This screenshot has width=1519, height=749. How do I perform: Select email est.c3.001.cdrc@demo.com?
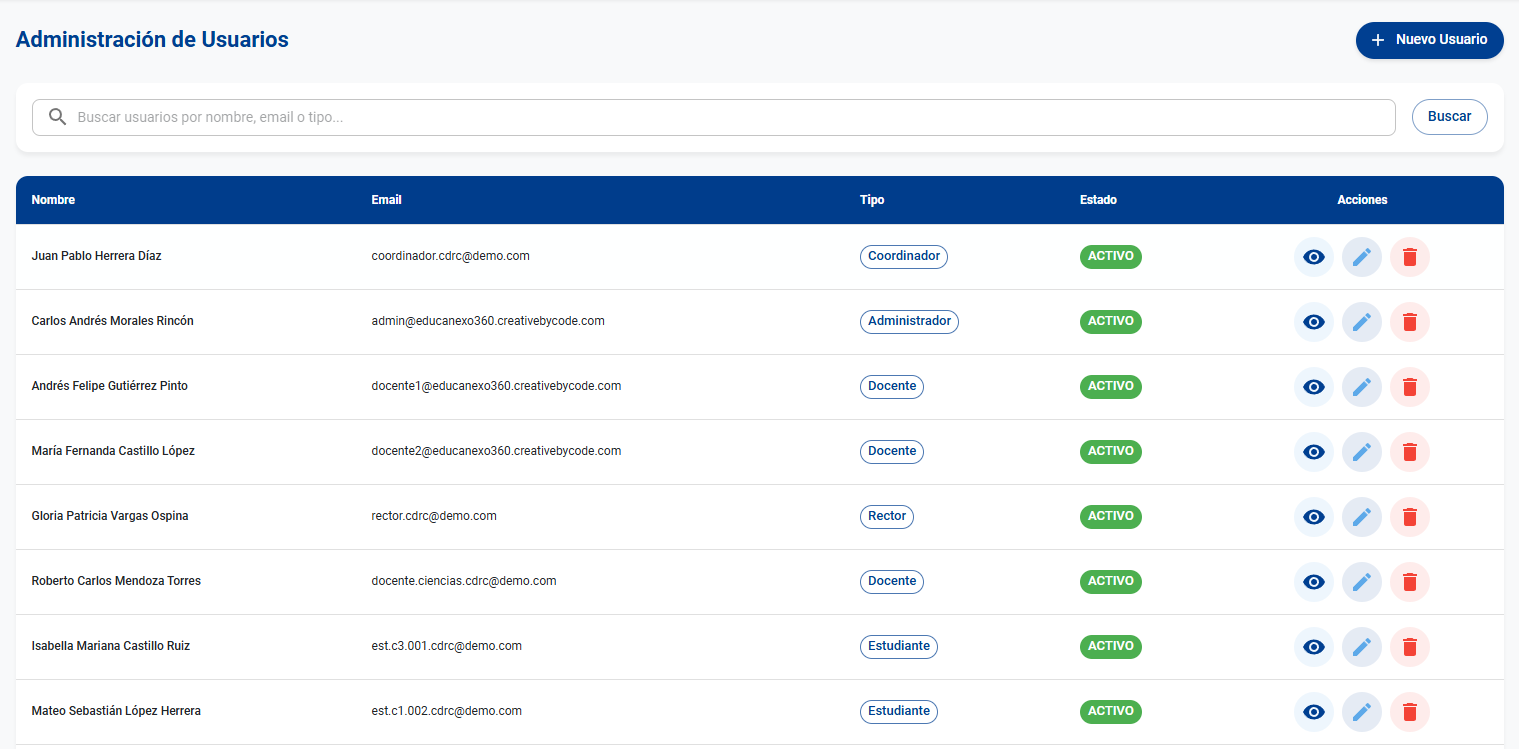(446, 646)
